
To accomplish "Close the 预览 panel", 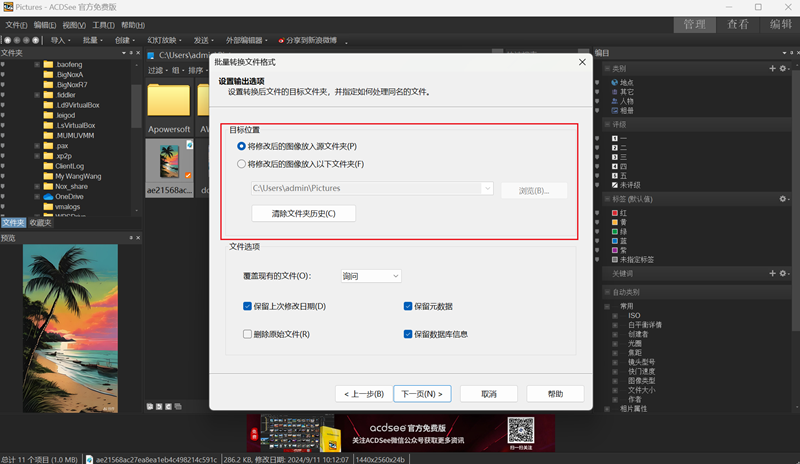I will [138, 238].
